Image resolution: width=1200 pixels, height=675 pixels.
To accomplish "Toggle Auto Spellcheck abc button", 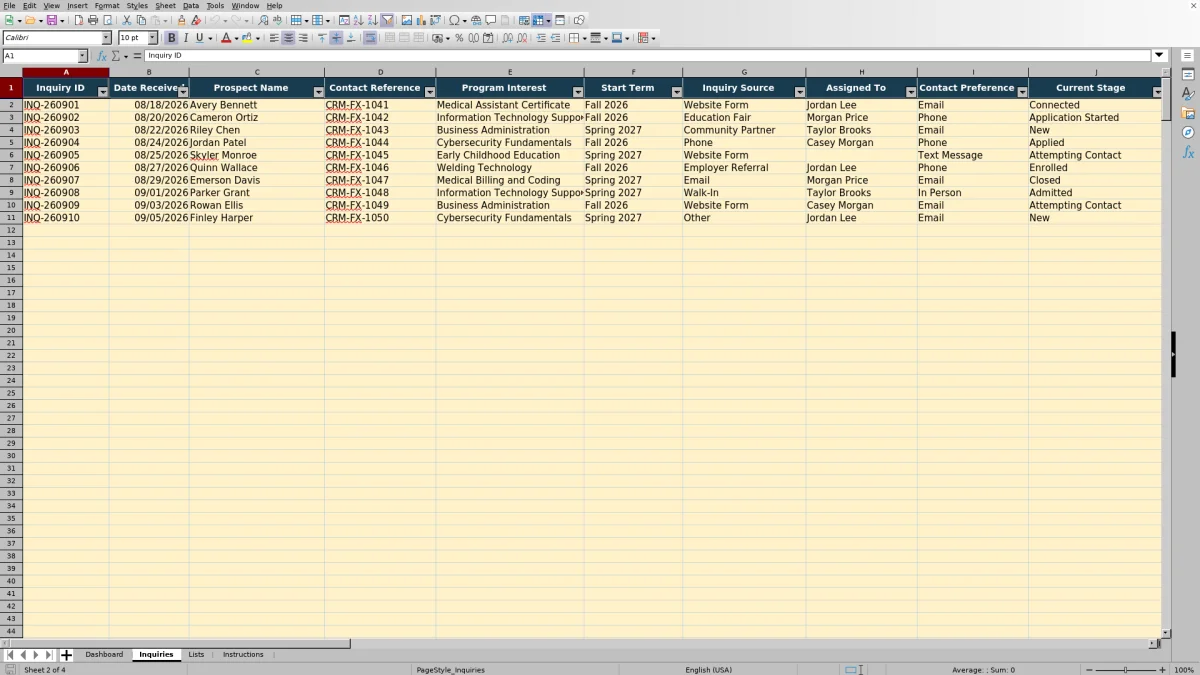I will tap(277, 20).
